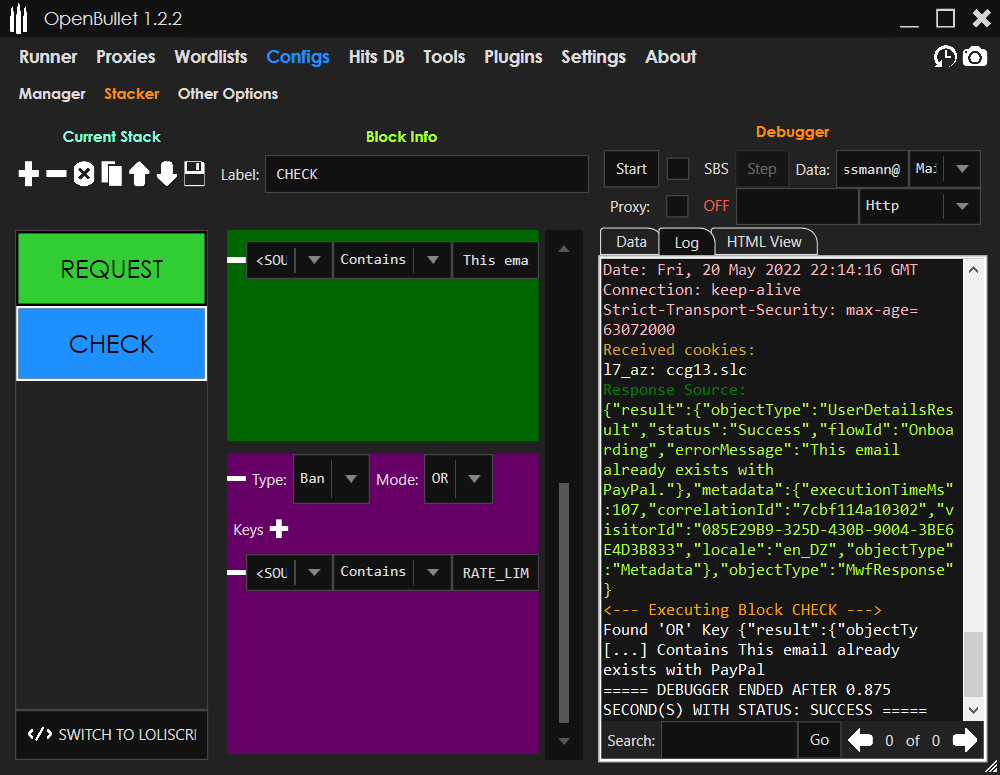Click the Go search button
This screenshot has width=1000, height=775.
[x=819, y=740]
